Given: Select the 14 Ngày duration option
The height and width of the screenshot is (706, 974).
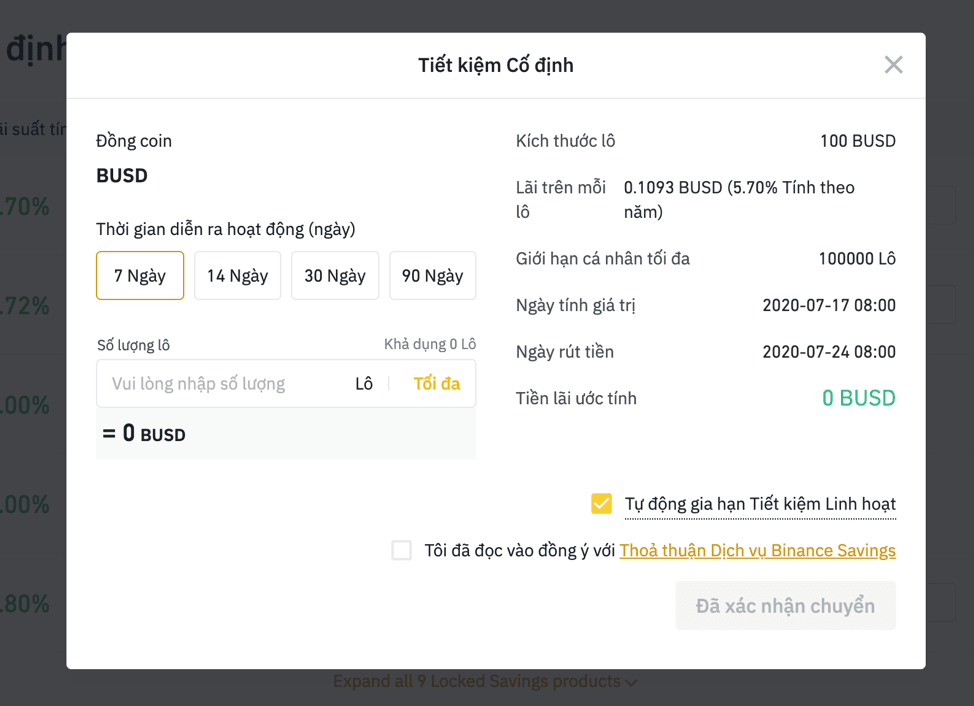Looking at the screenshot, I should [x=237, y=276].
